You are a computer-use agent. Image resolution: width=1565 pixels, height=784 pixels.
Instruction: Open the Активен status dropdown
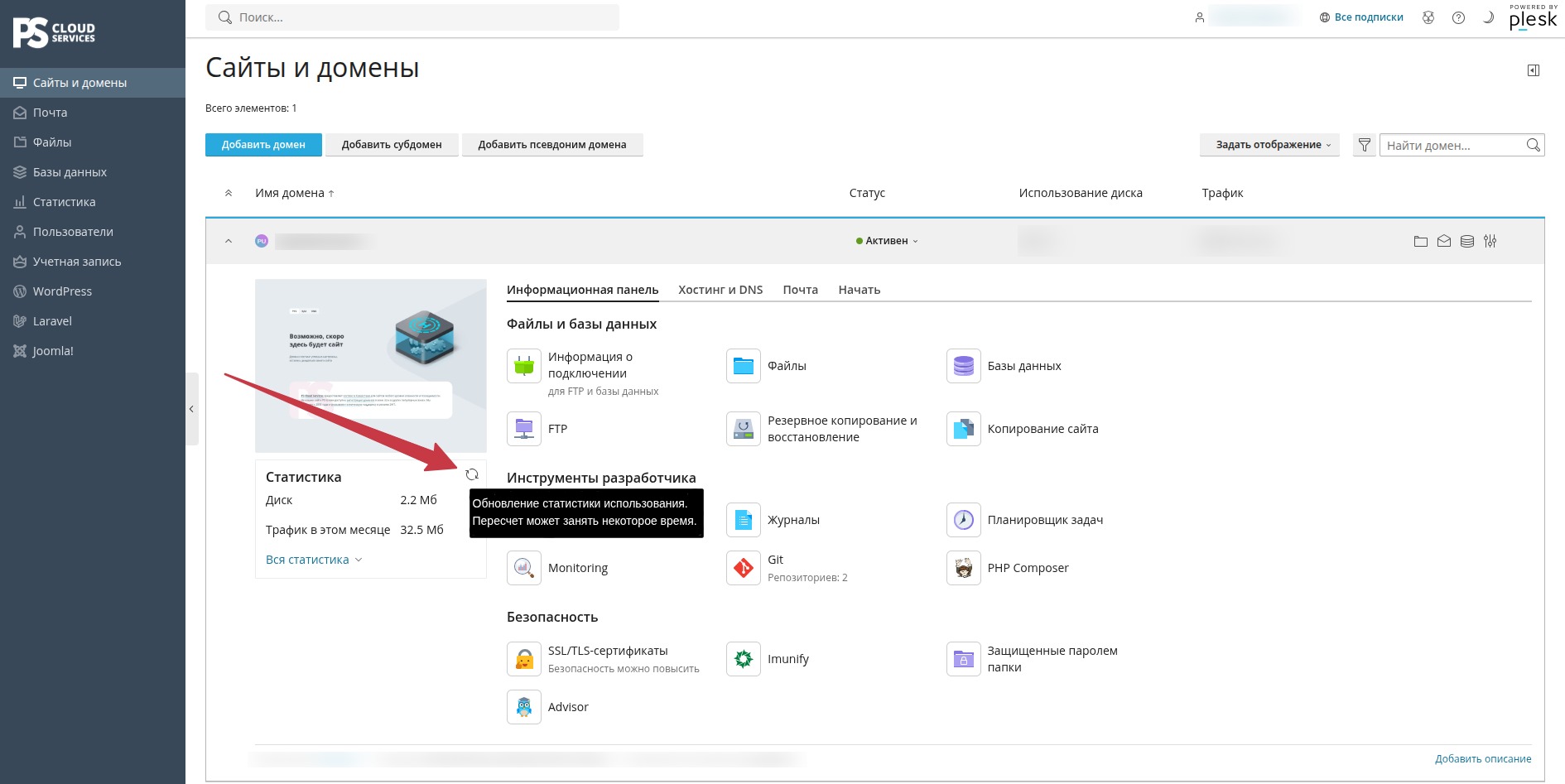click(x=887, y=241)
